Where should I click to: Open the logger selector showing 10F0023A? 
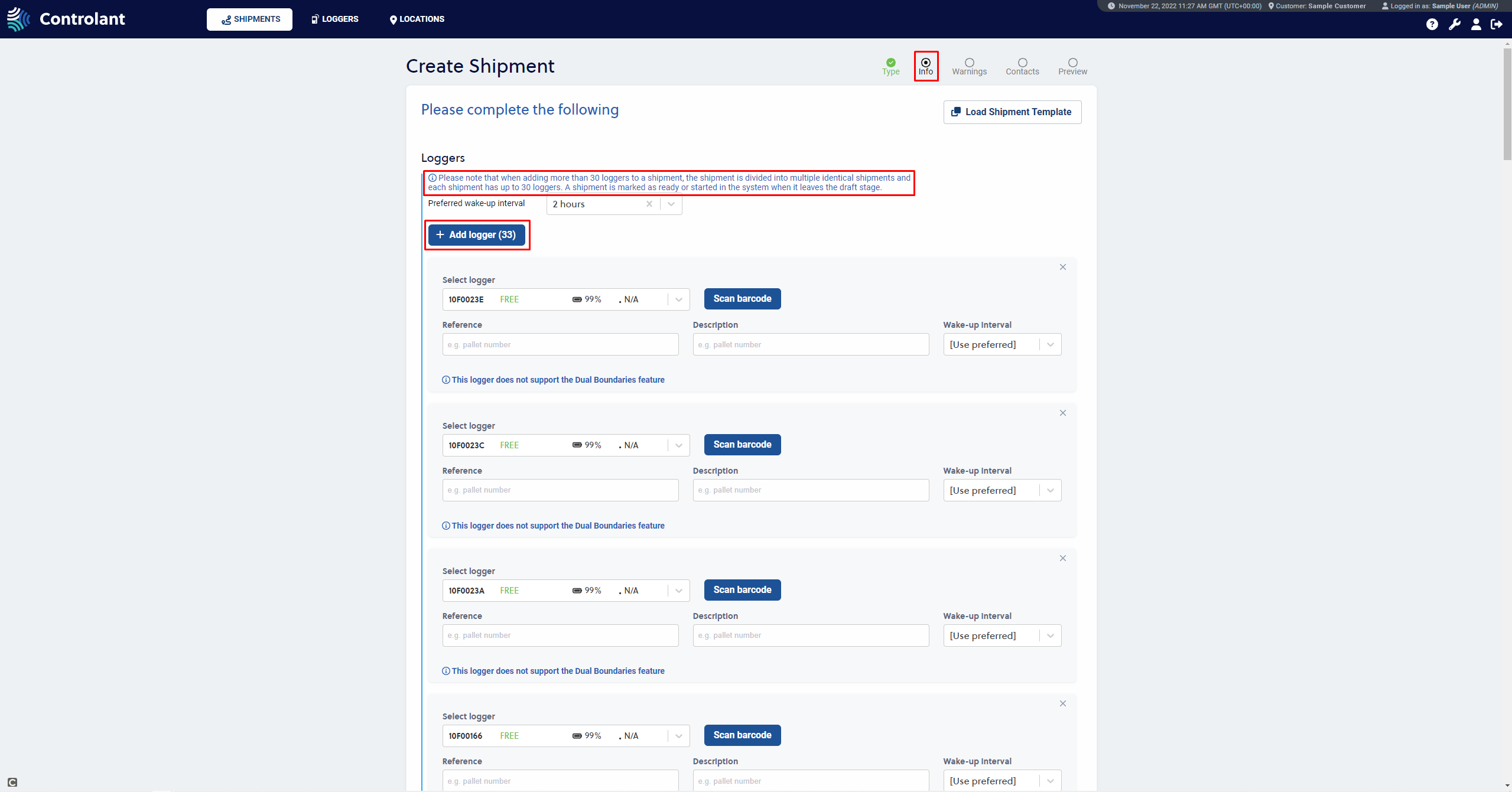click(565, 591)
